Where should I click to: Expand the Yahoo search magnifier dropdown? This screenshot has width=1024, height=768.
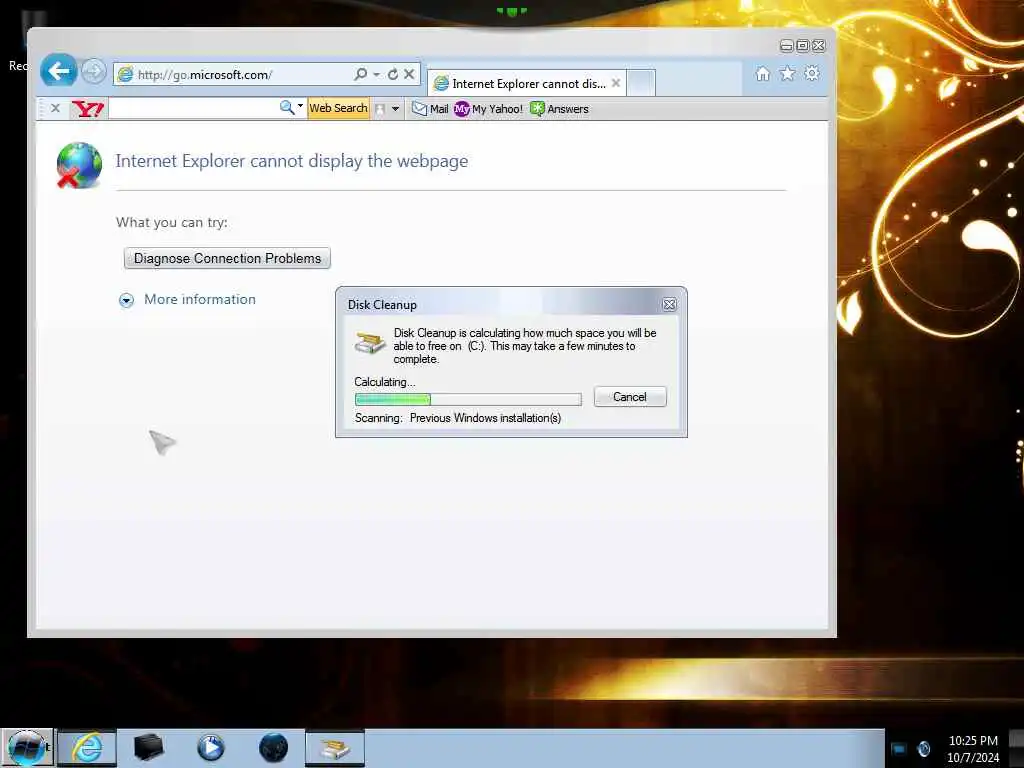tap(300, 105)
